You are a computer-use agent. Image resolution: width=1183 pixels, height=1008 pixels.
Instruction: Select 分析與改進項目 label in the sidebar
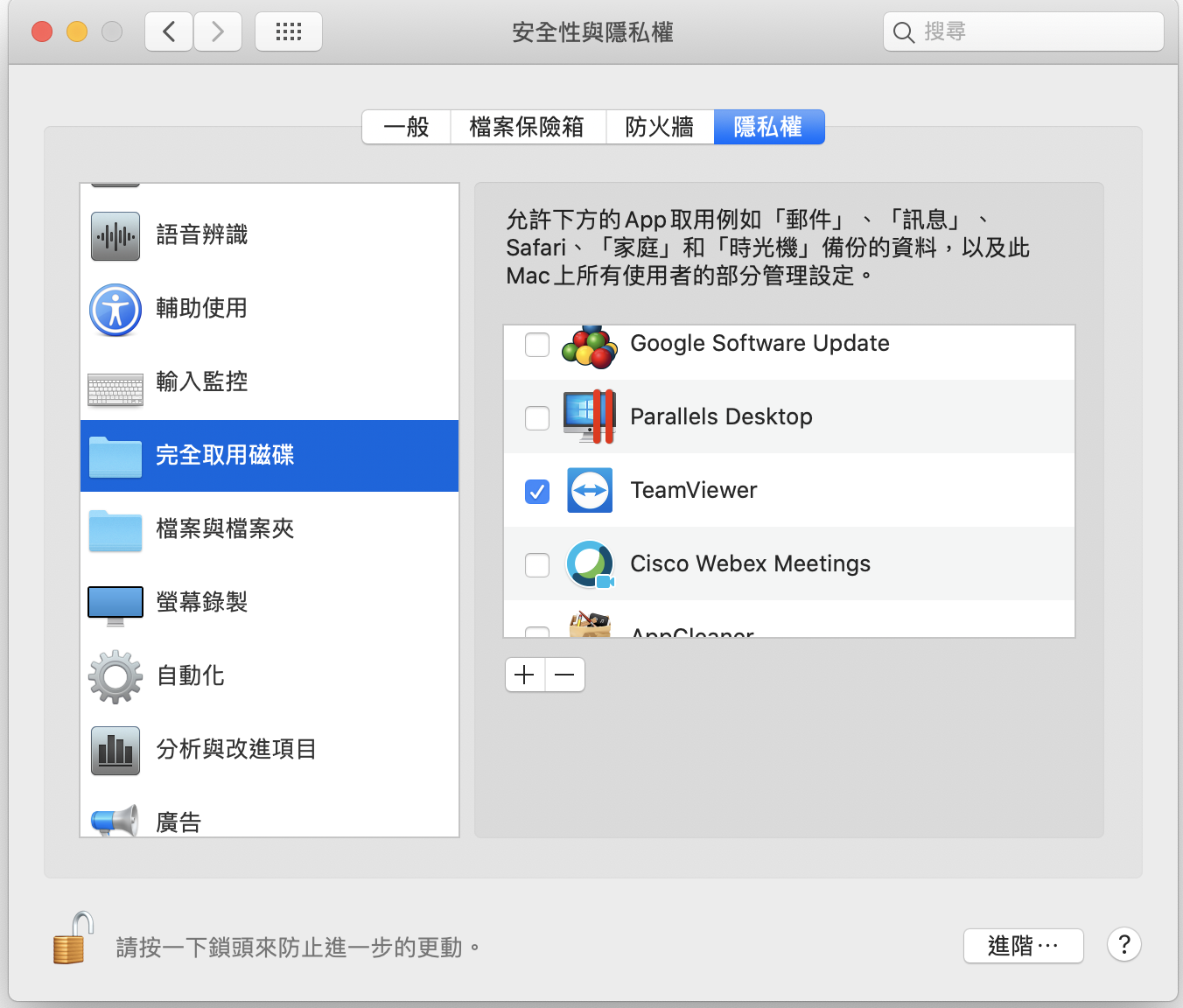point(236,749)
